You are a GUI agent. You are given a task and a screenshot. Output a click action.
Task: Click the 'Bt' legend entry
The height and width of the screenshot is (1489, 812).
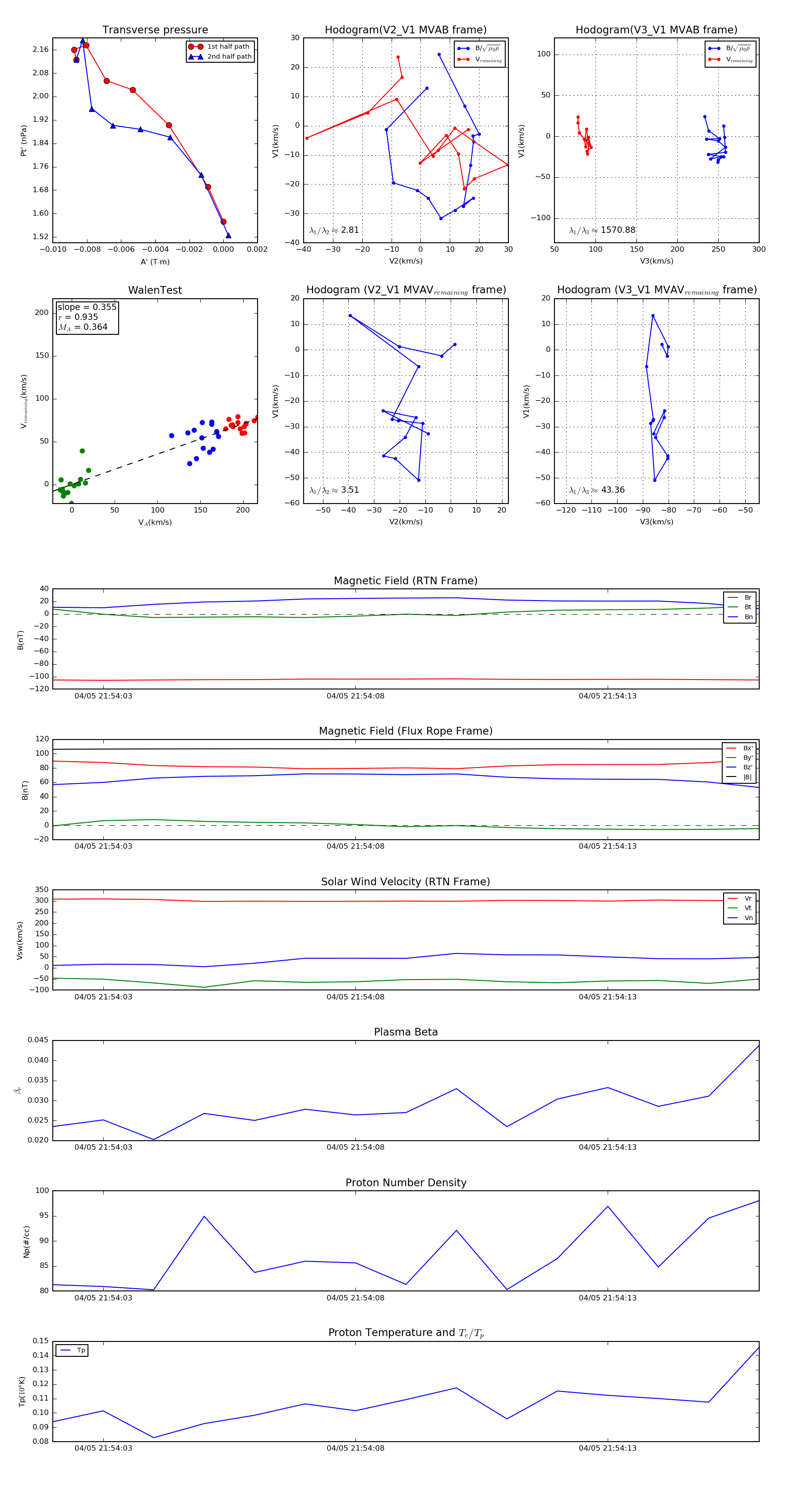(740, 607)
